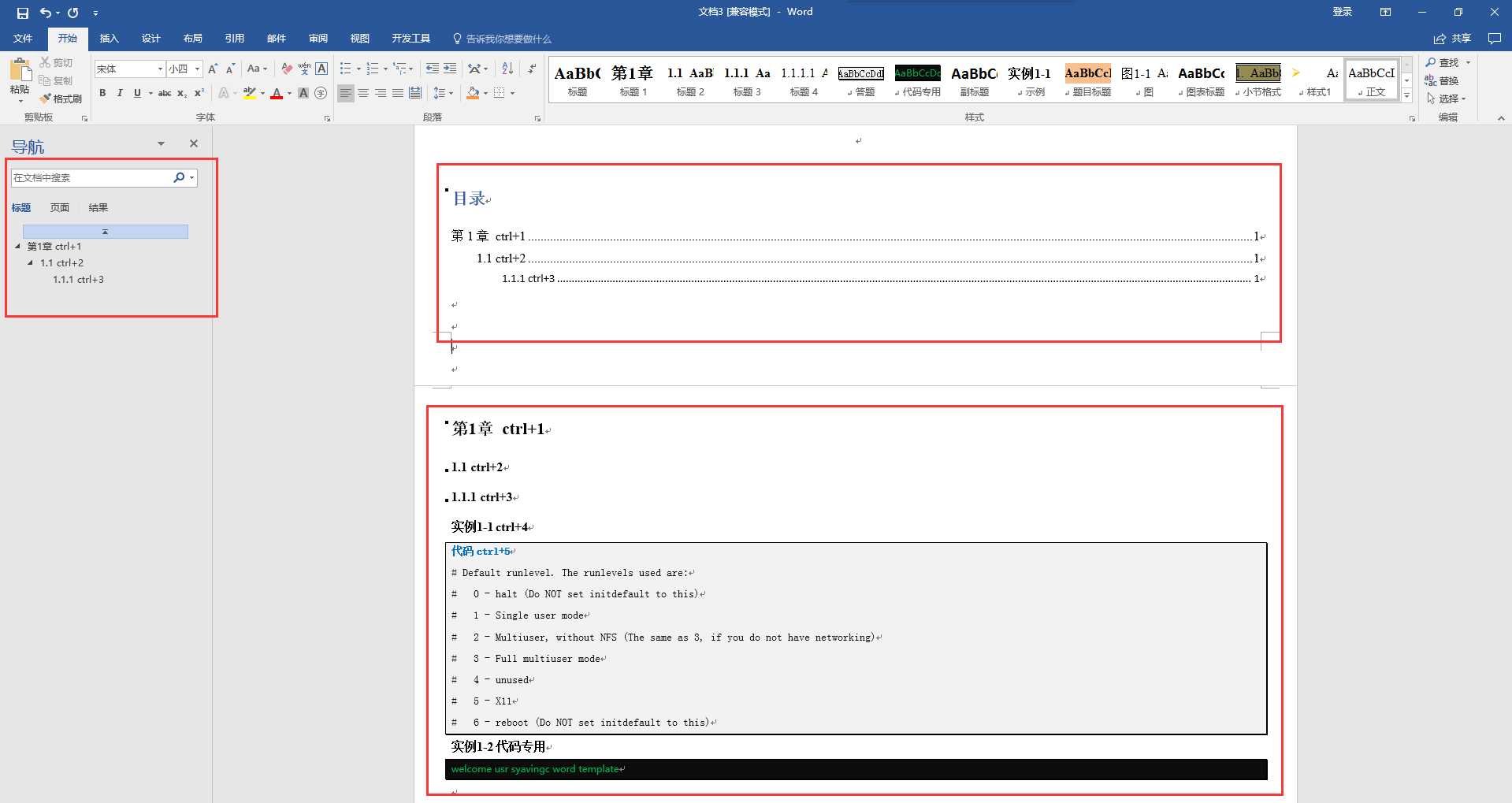Increase font size with the Grow Font icon
Viewport: 1512px width, 803px height.
[213, 69]
